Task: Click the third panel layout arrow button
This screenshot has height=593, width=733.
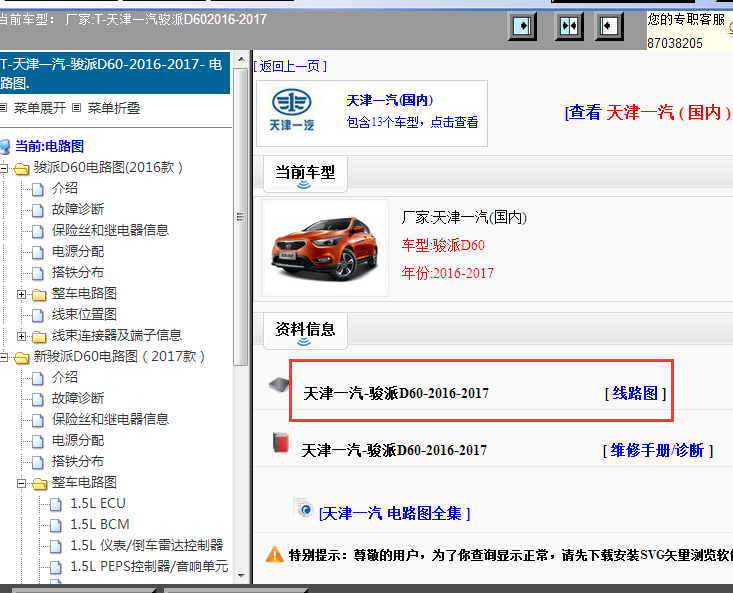Action: point(609,26)
